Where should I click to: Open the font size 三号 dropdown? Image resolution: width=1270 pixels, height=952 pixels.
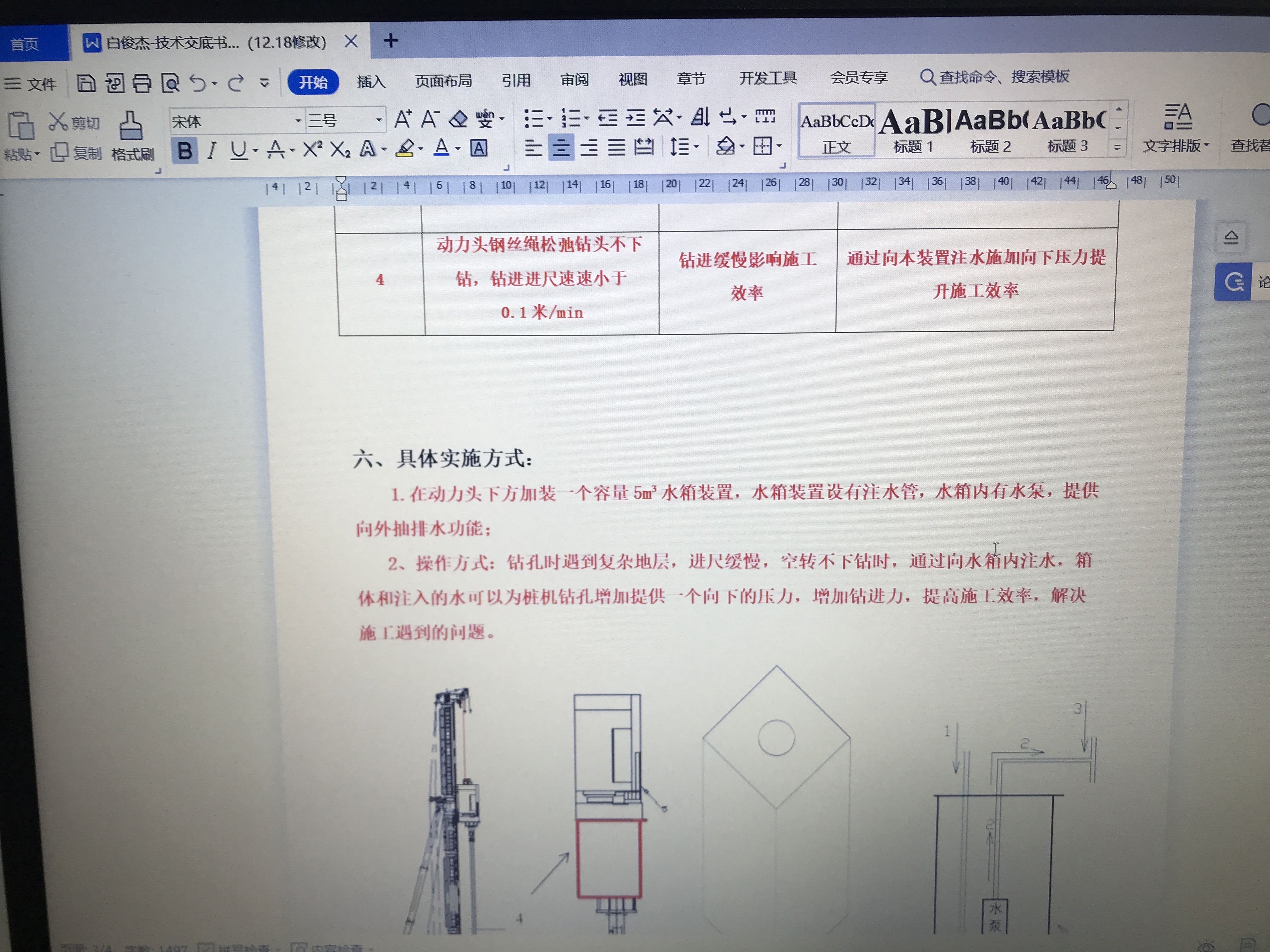[x=379, y=120]
